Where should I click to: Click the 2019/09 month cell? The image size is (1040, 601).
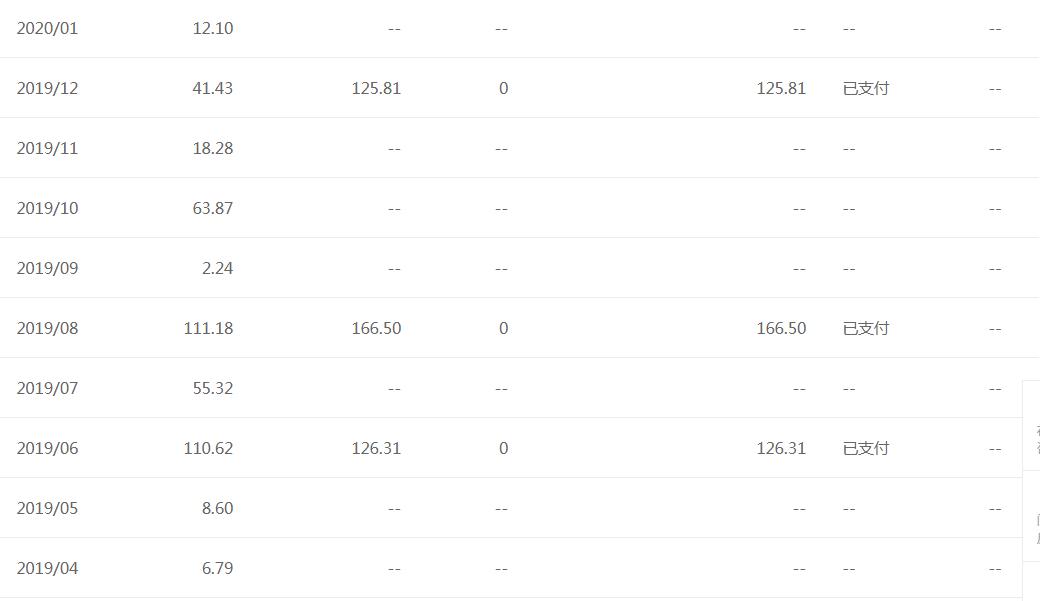tap(47, 268)
